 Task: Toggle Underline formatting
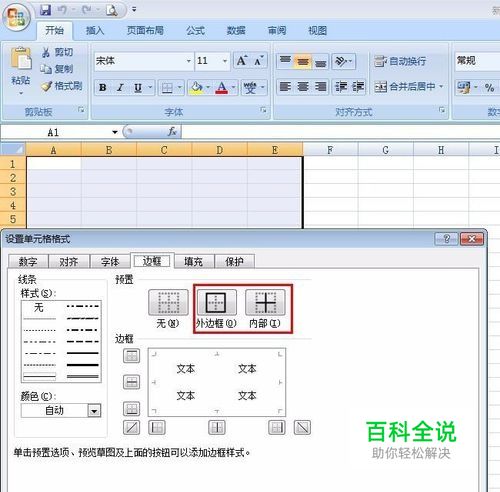click(x=137, y=88)
